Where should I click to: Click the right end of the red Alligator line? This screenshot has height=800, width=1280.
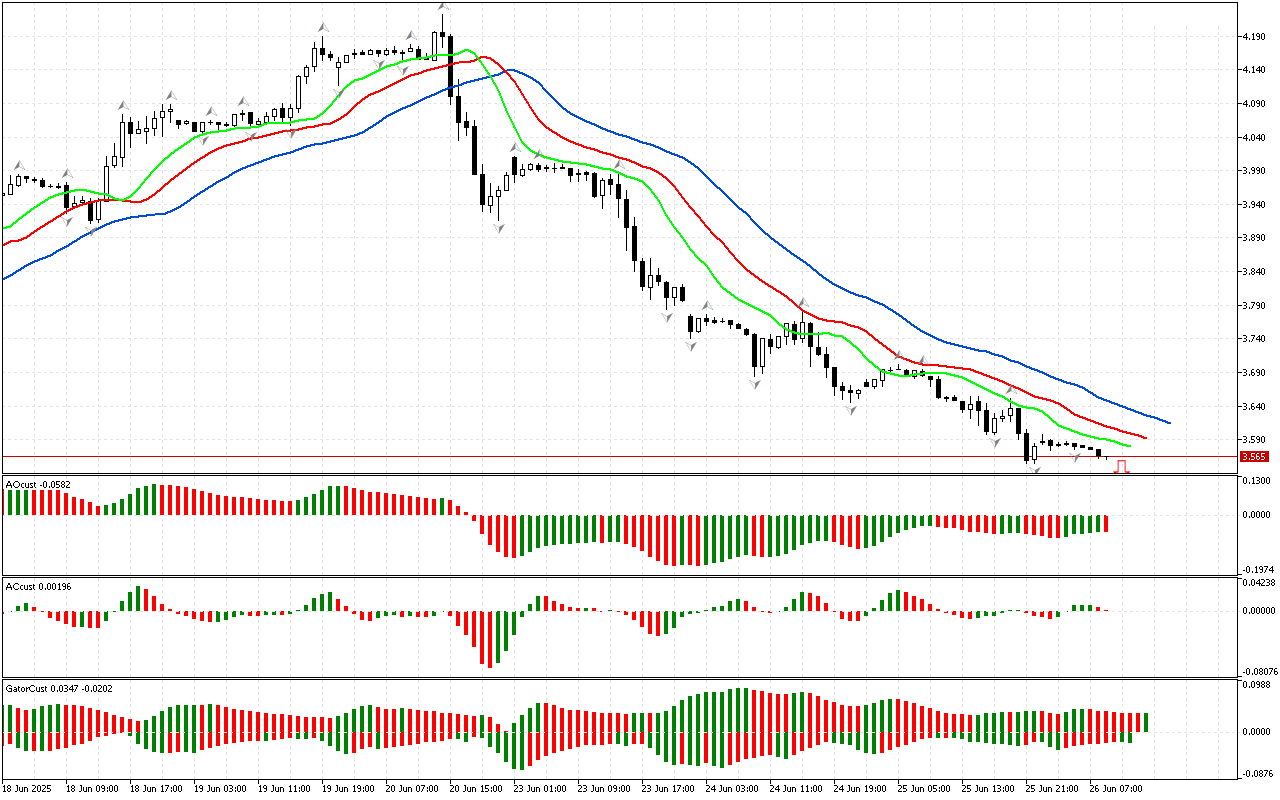click(x=1145, y=438)
